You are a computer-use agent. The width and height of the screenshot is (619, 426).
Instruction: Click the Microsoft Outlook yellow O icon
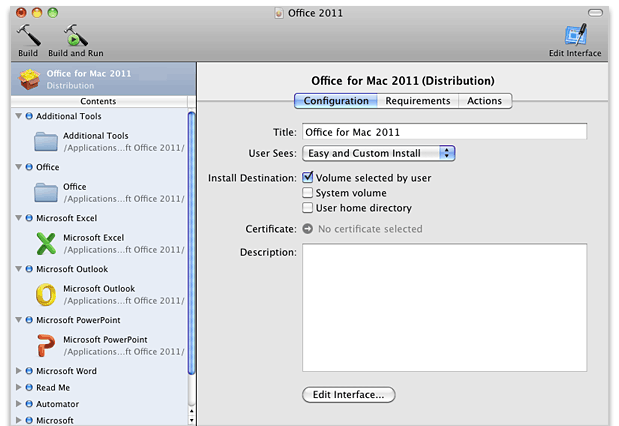coord(46,295)
